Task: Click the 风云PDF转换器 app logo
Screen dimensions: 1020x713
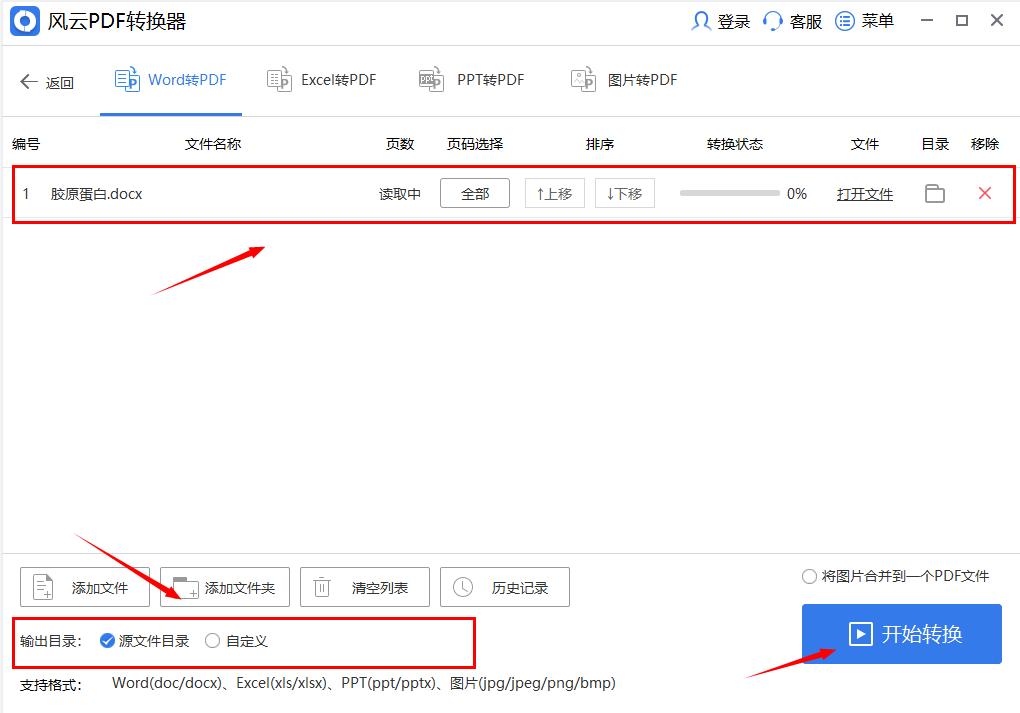Action: (x=23, y=20)
